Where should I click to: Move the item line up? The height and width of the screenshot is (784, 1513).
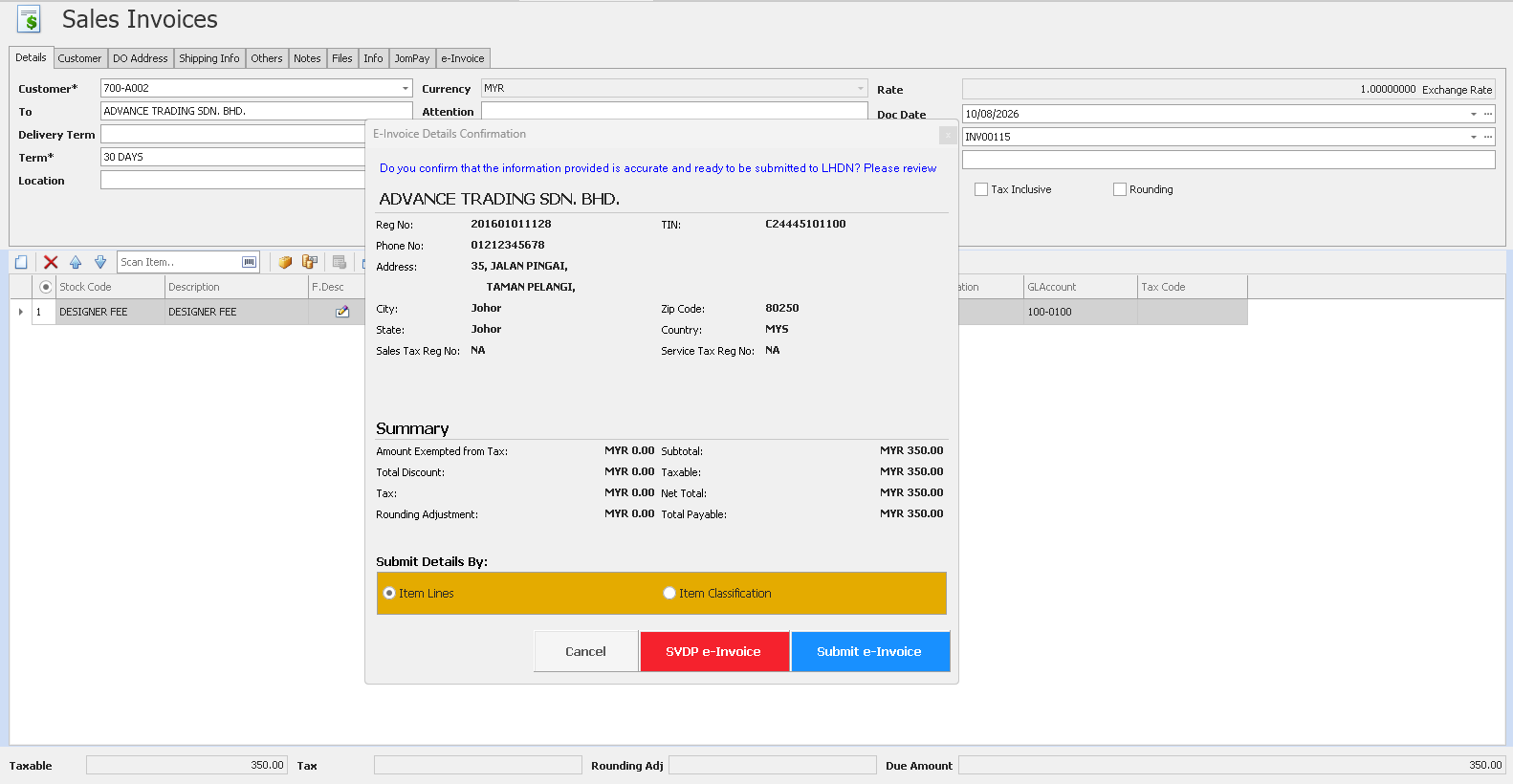[x=76, y=262]
